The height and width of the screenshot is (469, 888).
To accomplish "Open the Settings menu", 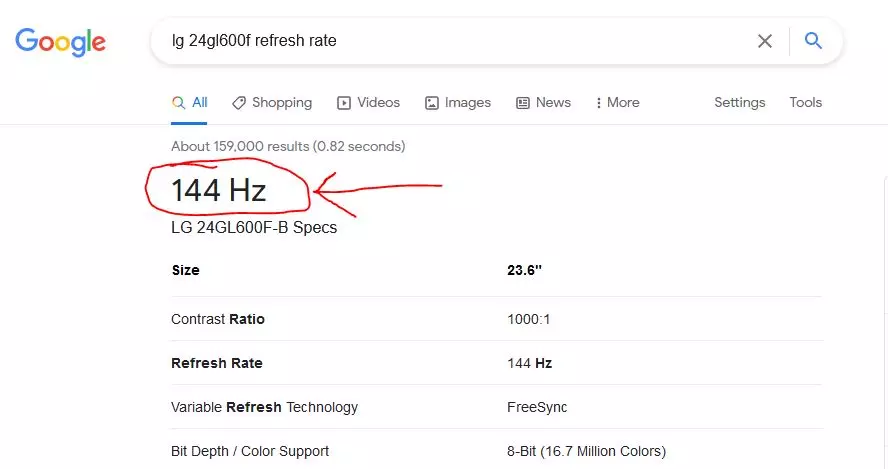I will point(739,103).
